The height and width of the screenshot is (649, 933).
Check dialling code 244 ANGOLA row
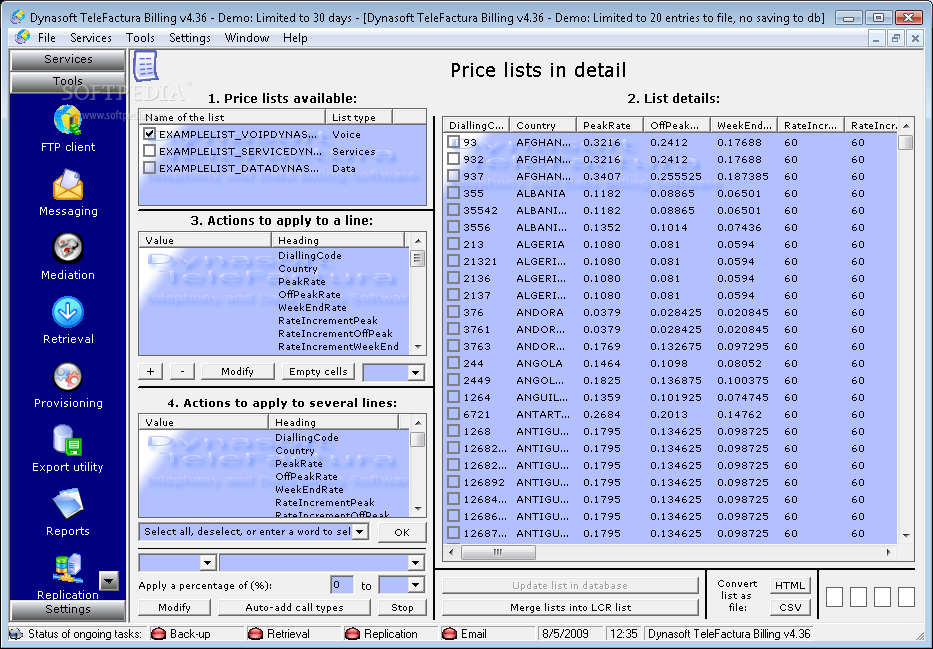pyautogui.click(x=453, y=363)
